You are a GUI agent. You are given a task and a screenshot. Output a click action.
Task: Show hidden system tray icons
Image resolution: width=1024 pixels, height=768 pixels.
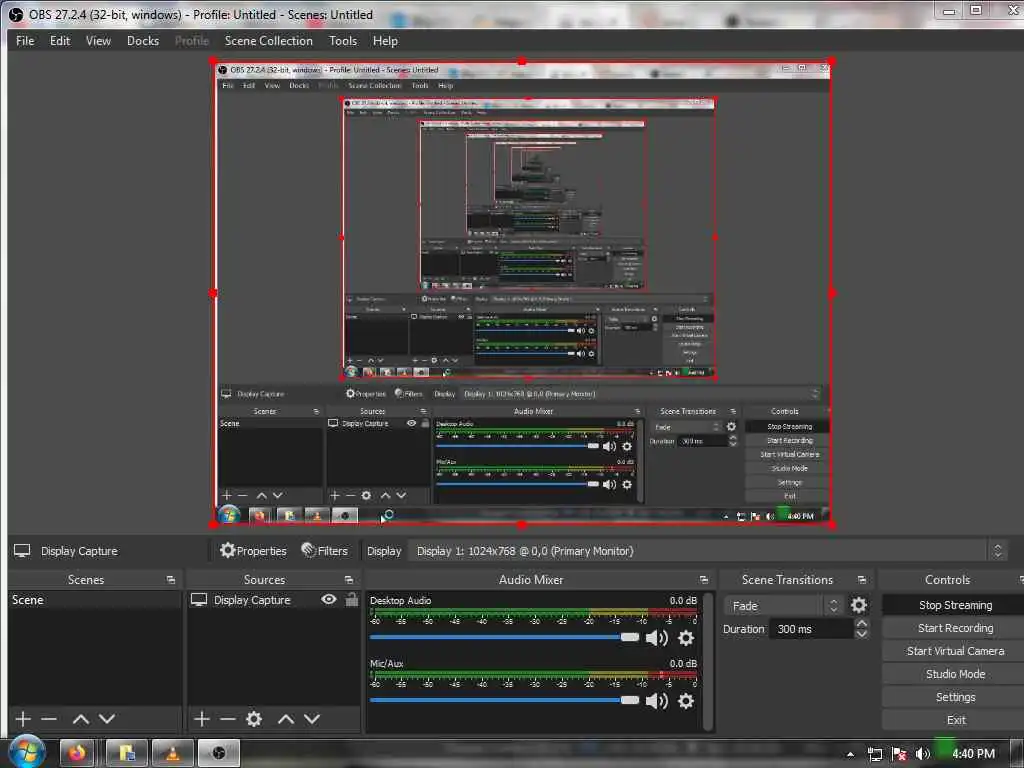pos(850,754)
